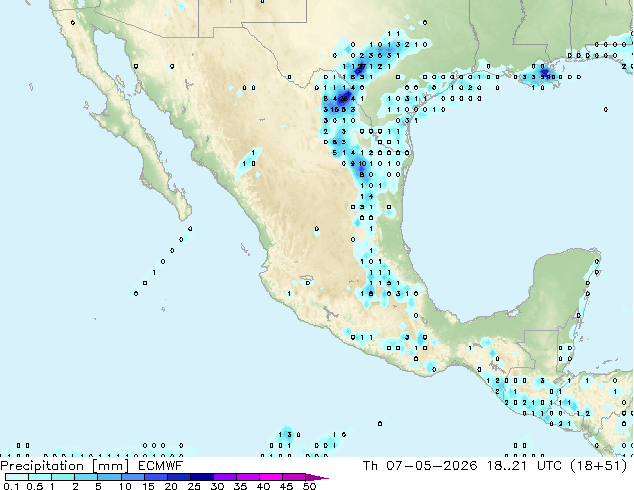Click the legend value label "20"
This screenshot has height=490, width=634.
click(x=171, y=486)
